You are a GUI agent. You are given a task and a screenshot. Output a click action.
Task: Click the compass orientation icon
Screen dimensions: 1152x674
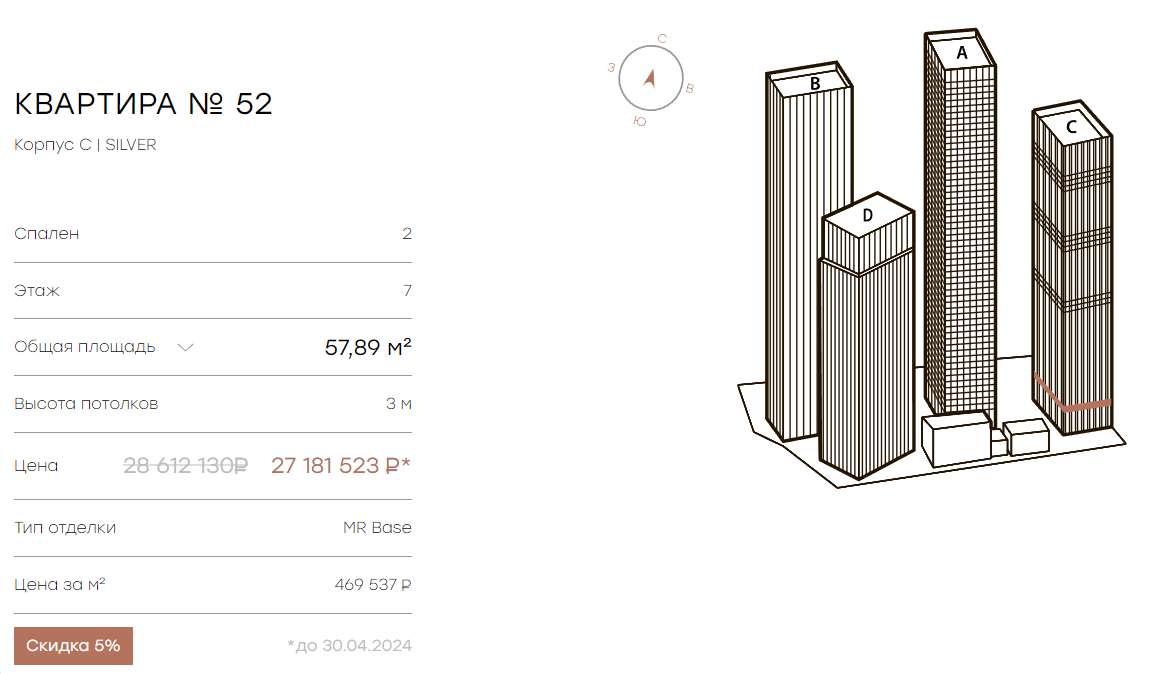pos(652,79)
